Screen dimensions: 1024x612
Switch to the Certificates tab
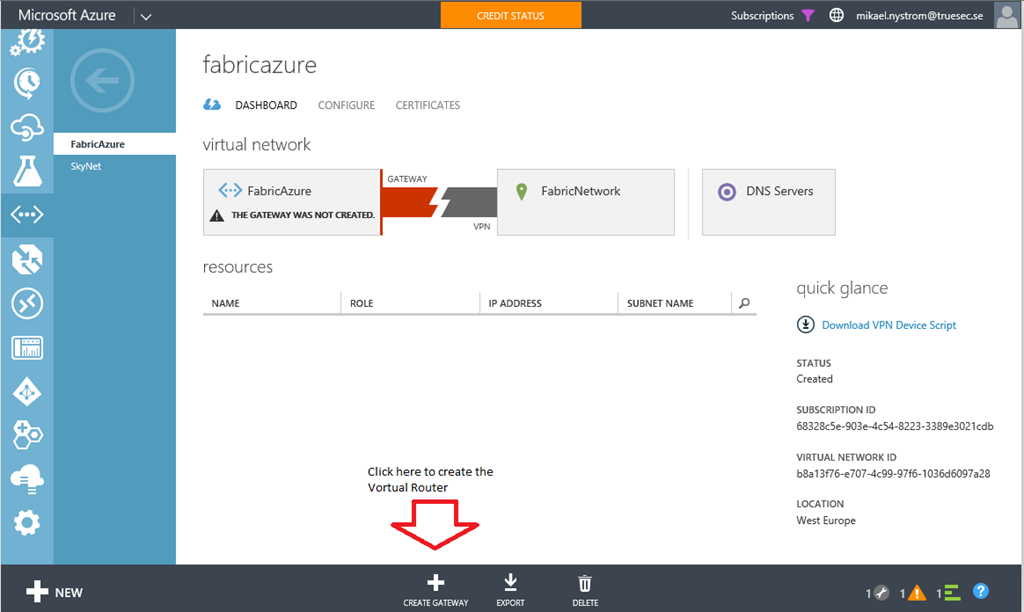coord(428,105)
